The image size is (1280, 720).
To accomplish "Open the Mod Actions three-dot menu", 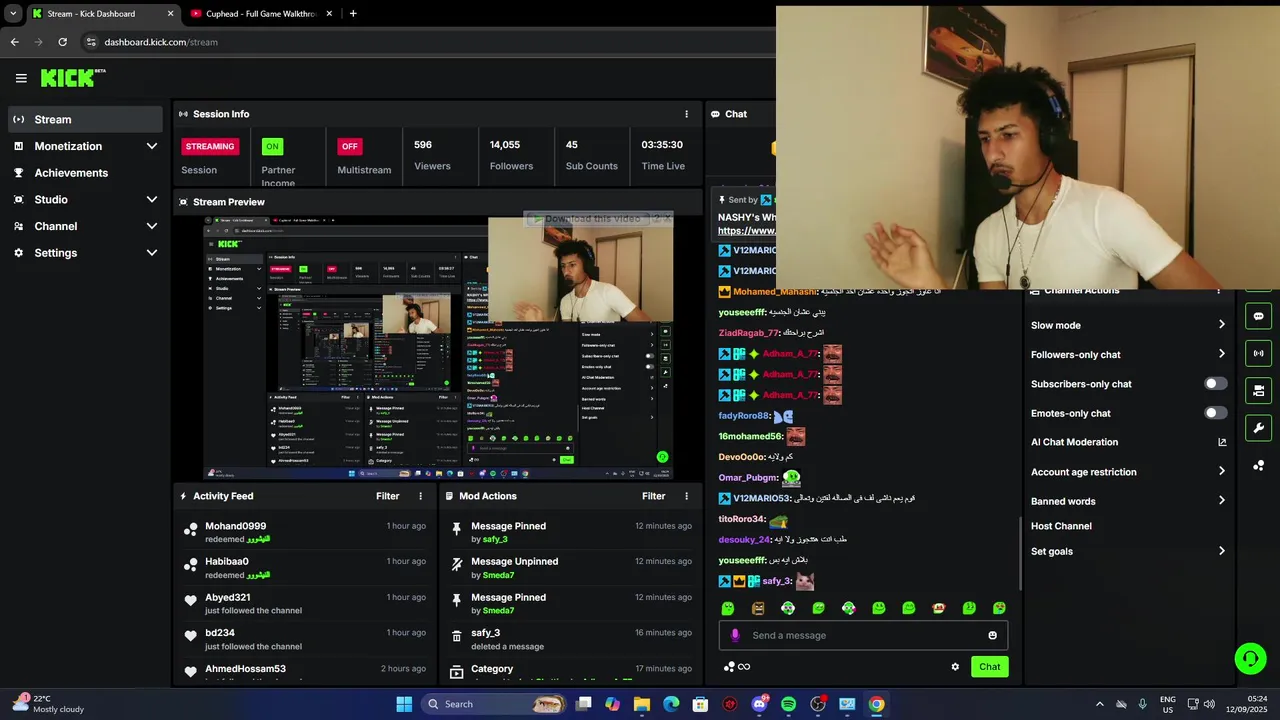I will 686,496.
